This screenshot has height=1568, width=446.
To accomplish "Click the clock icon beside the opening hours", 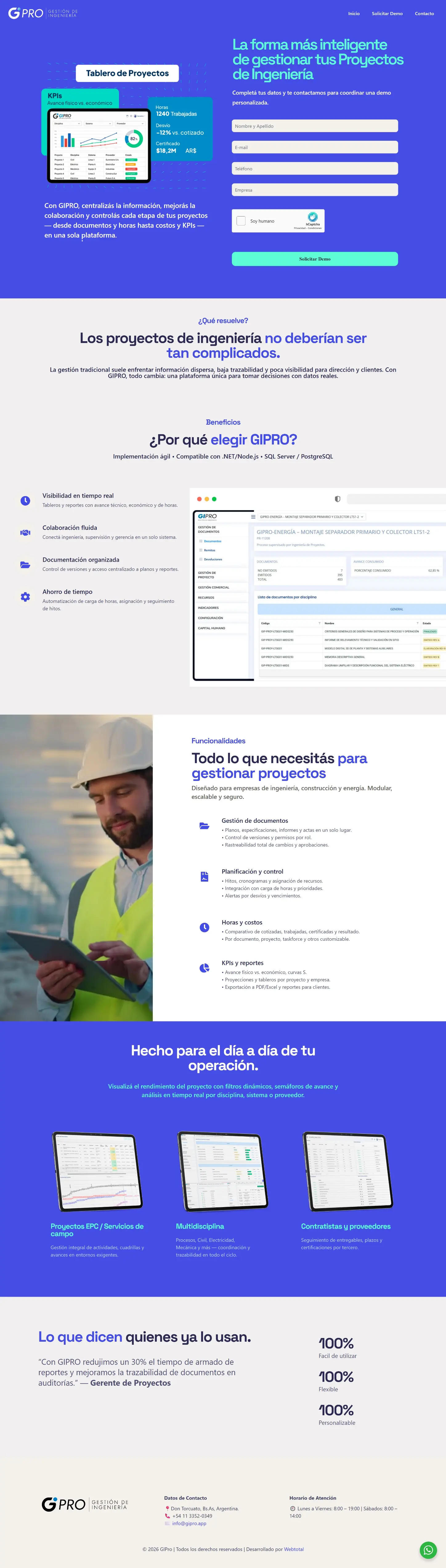I will (293, 1508).
